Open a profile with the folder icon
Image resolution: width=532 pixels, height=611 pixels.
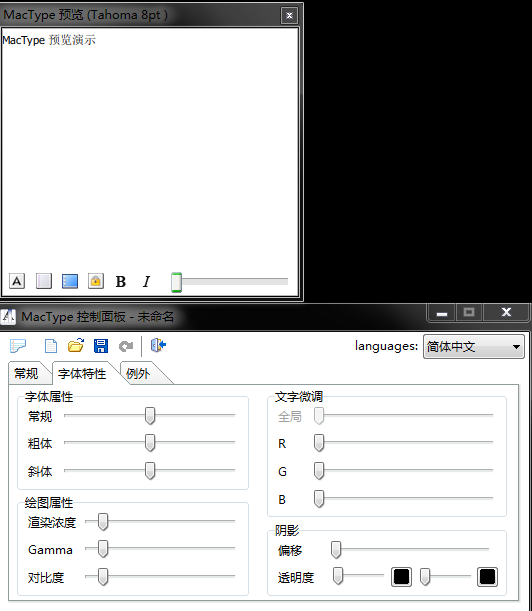point(76,346)
